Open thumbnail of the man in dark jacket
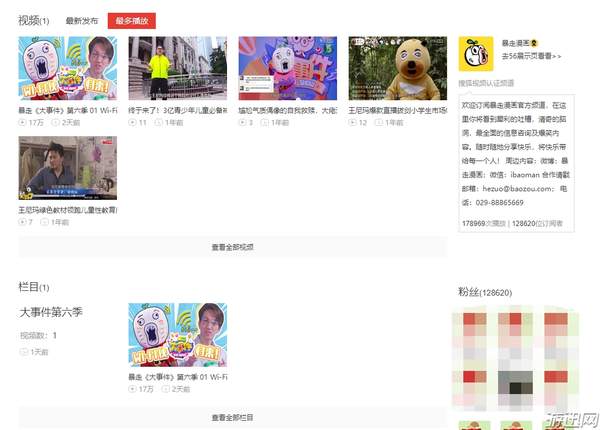The height and width of the screenshot is (430, 600). coord(68,168)
